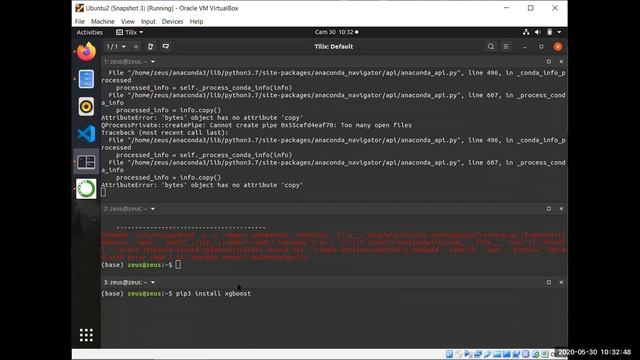Select the Tilix terminal dock icon

[x=86, y=162]
